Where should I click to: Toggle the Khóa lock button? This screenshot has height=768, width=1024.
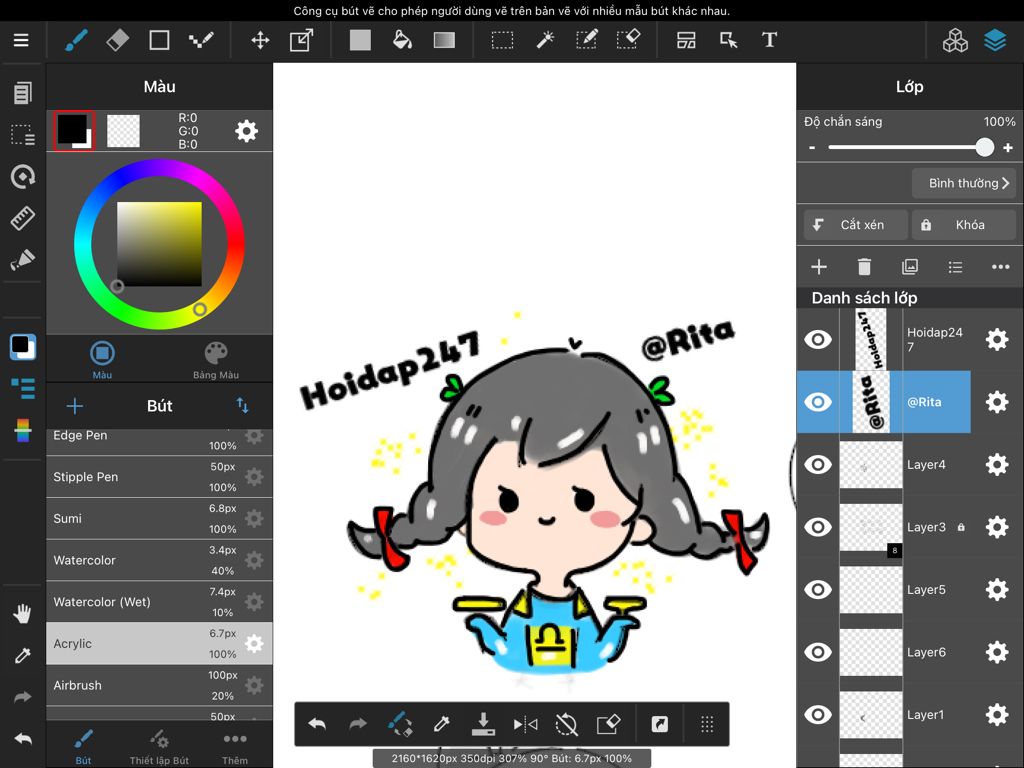pos(964,225)
